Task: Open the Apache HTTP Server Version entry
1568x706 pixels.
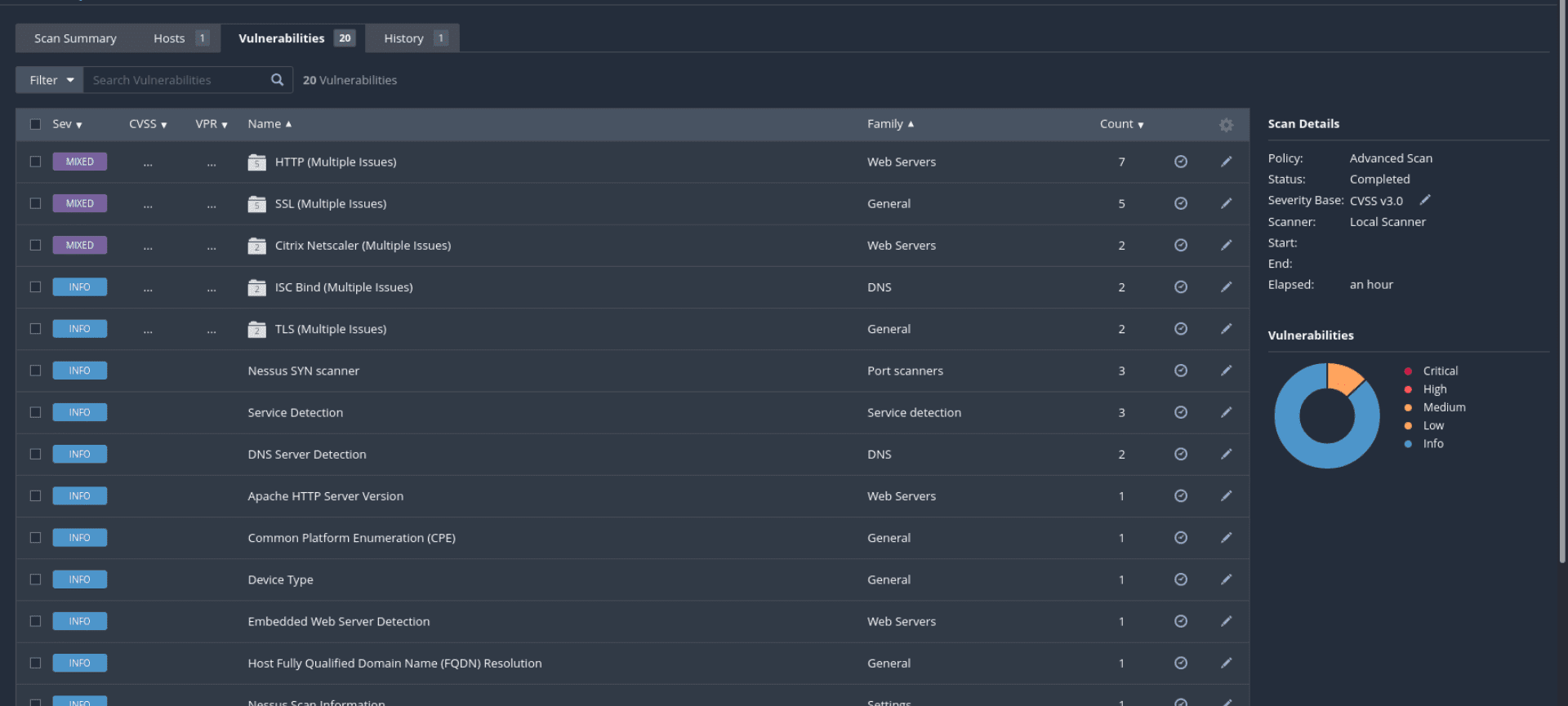Action: coord(325,496)
